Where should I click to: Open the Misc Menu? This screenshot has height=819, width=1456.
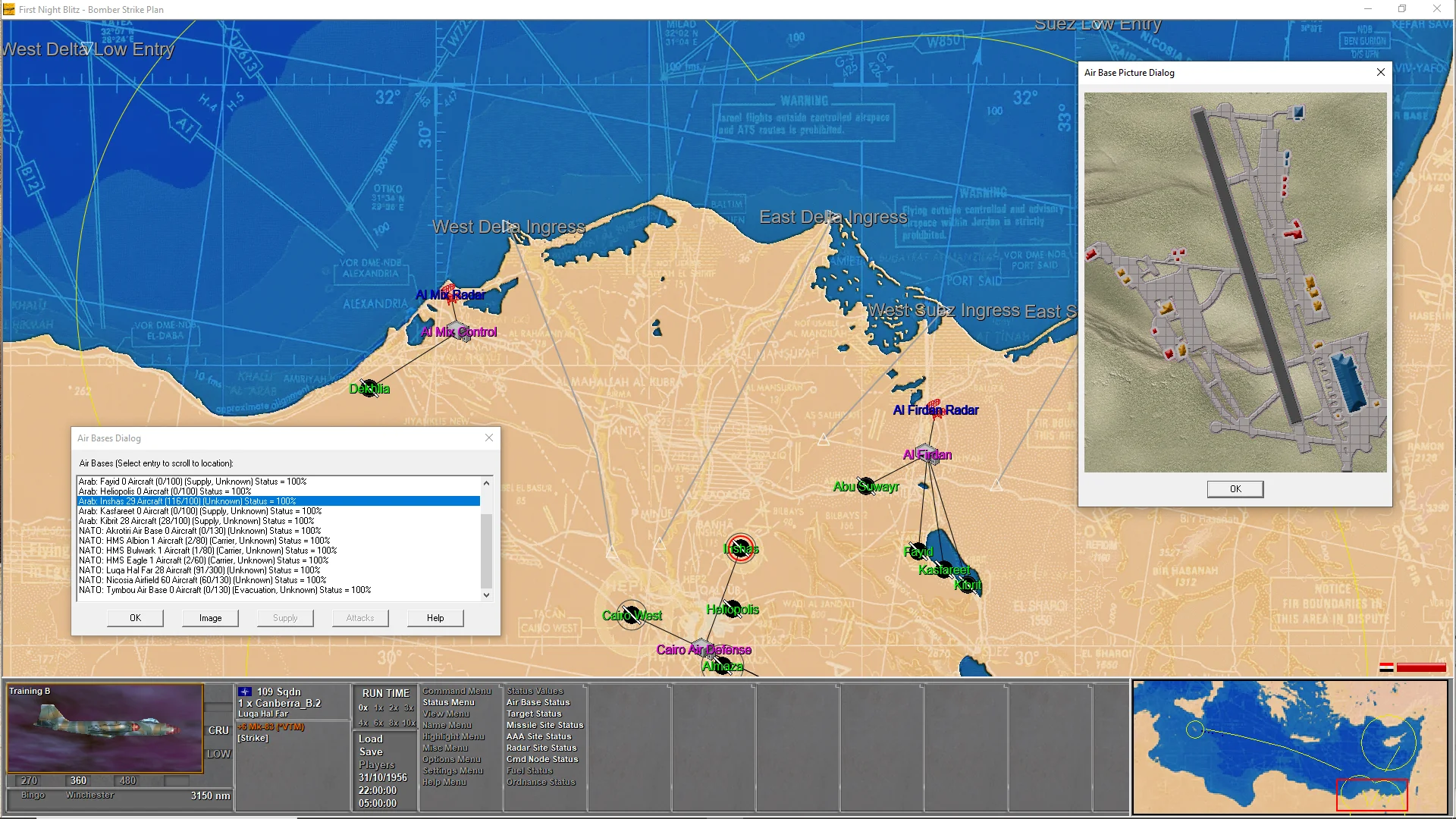(445, 748)
